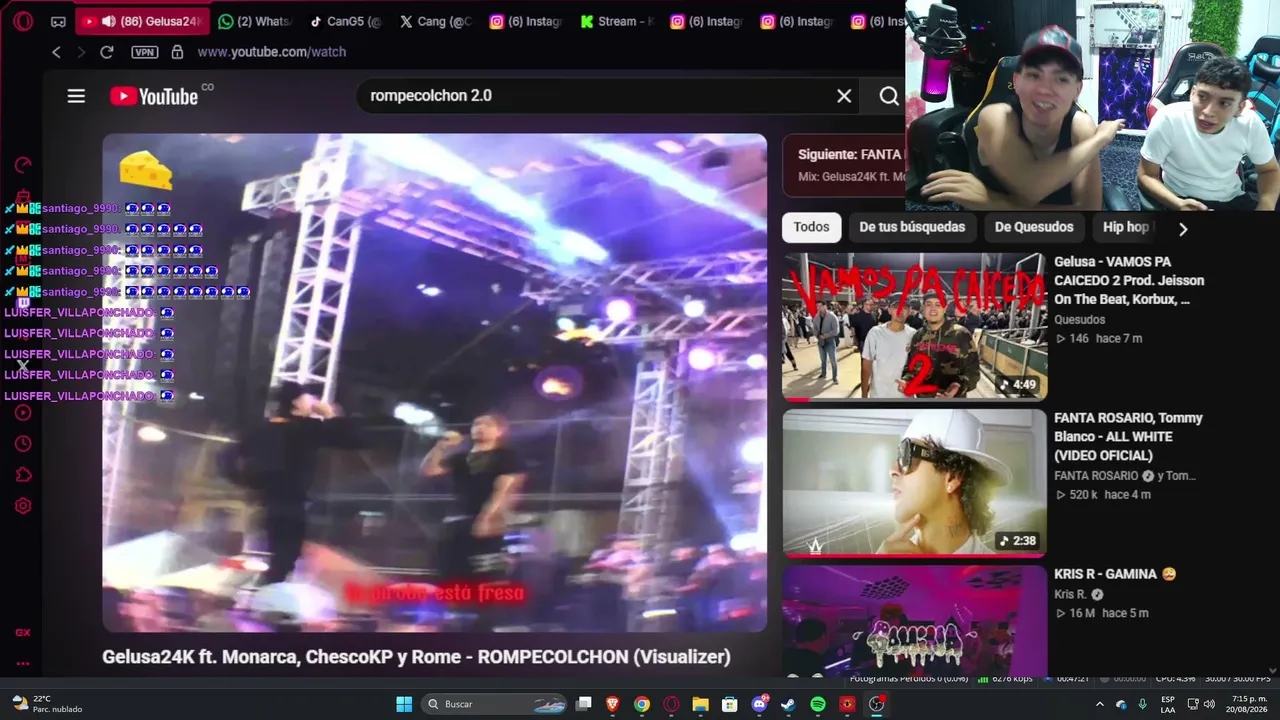Select the Todos filter chip

click(811, 227)
